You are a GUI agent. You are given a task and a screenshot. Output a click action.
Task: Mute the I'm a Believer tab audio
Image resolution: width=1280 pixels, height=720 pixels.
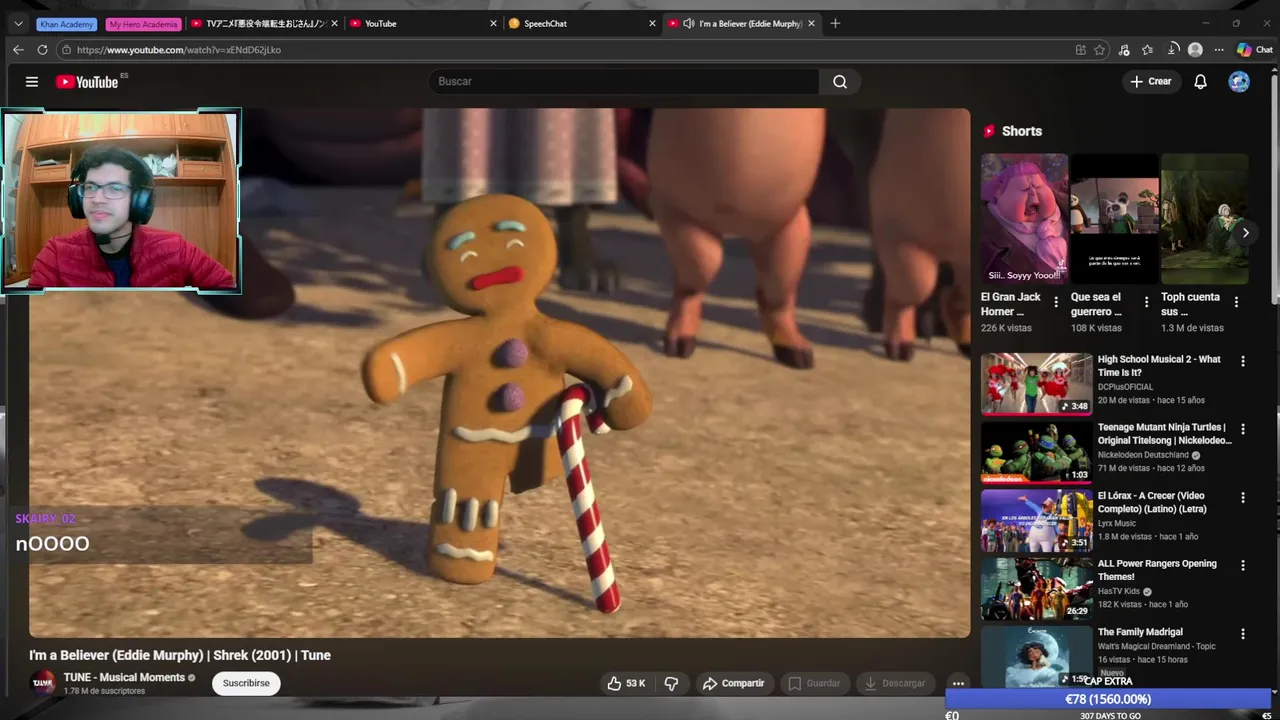point(689,24)
